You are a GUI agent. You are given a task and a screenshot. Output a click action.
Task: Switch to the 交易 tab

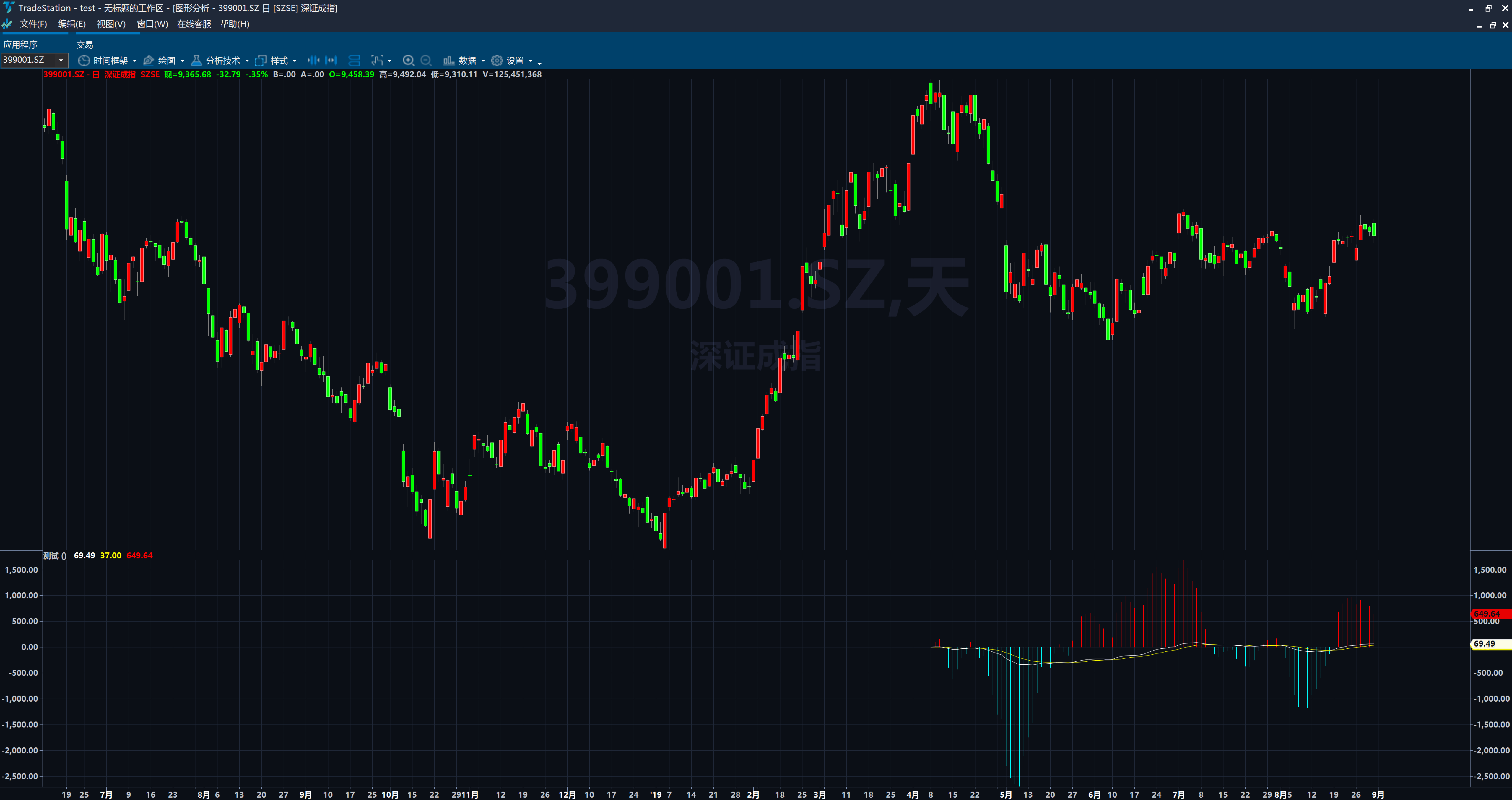[x=84, y=45]
